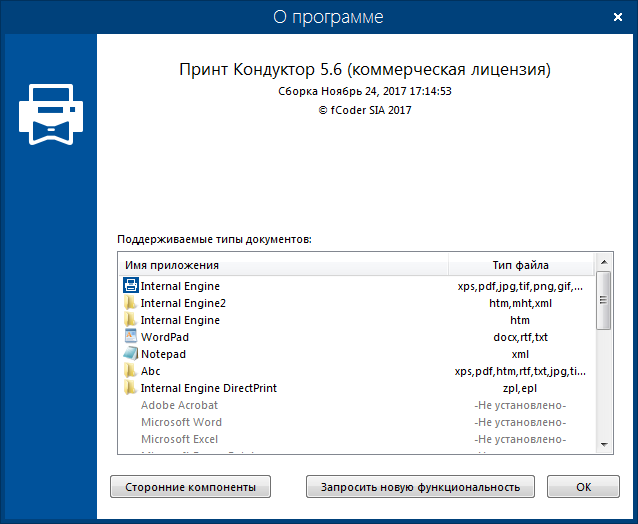Click the xps,pdf,jpg,tif,png,gif file types cell

click(520, 286)
